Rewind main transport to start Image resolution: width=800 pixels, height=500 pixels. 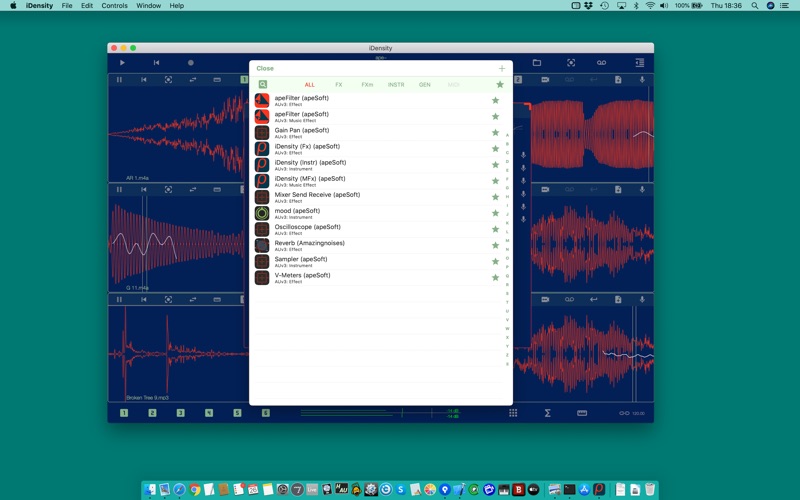[x=156, y=63]
